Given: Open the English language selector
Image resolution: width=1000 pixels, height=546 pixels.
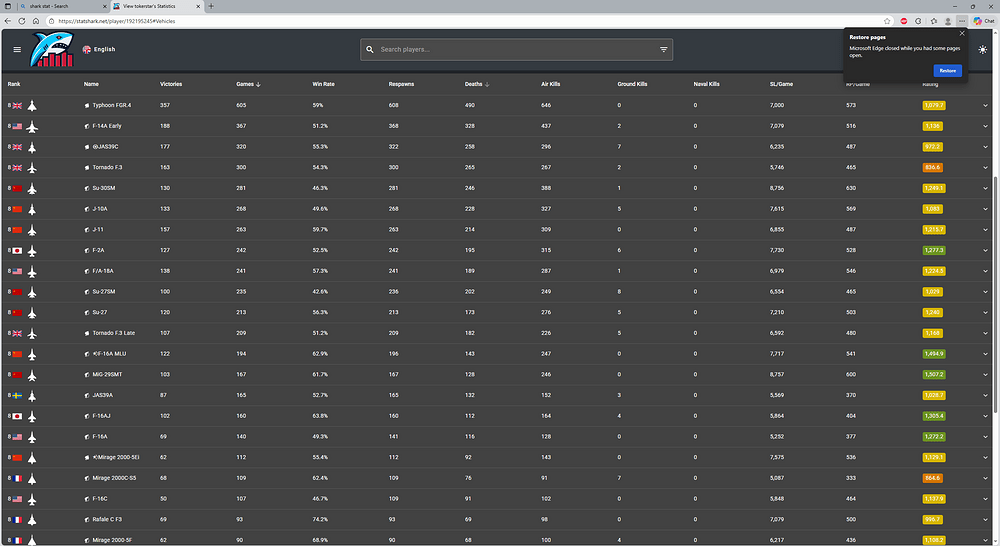Looking at the screenshot, I should pos(99,49).
